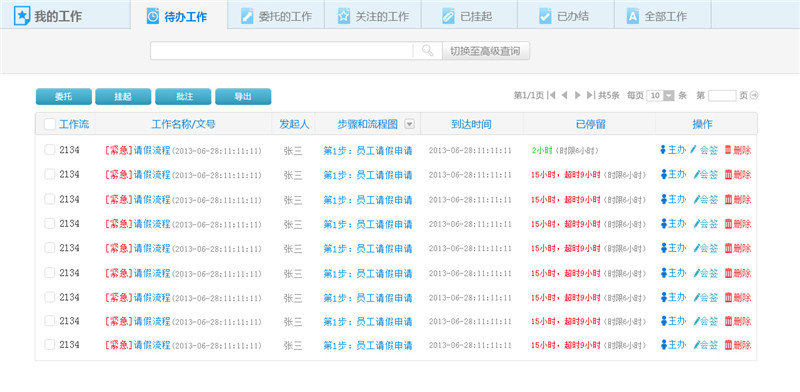This screenshot has height=392, width=800.
Task: Click the 操作 column header
Action: (x=702, y=124)
